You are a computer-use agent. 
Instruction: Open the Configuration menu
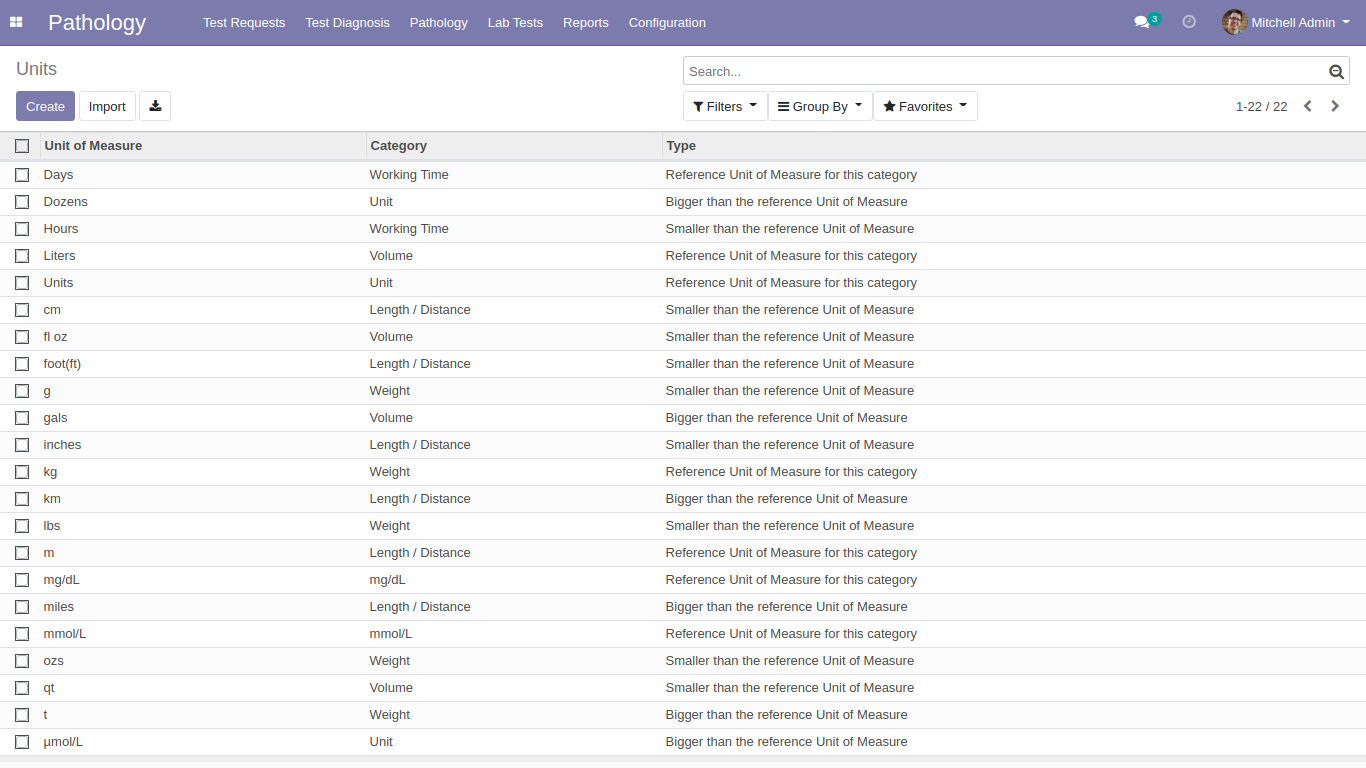667,22
